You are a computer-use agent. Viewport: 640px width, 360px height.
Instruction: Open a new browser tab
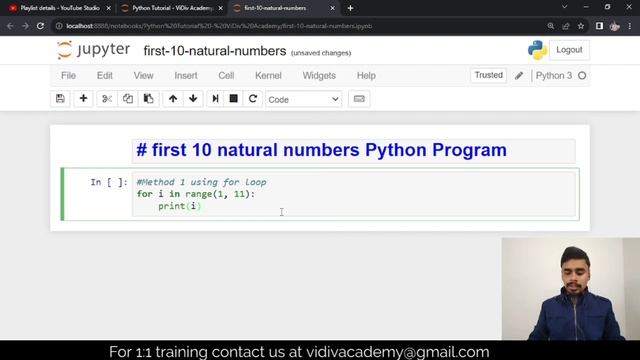click(350, 8)
